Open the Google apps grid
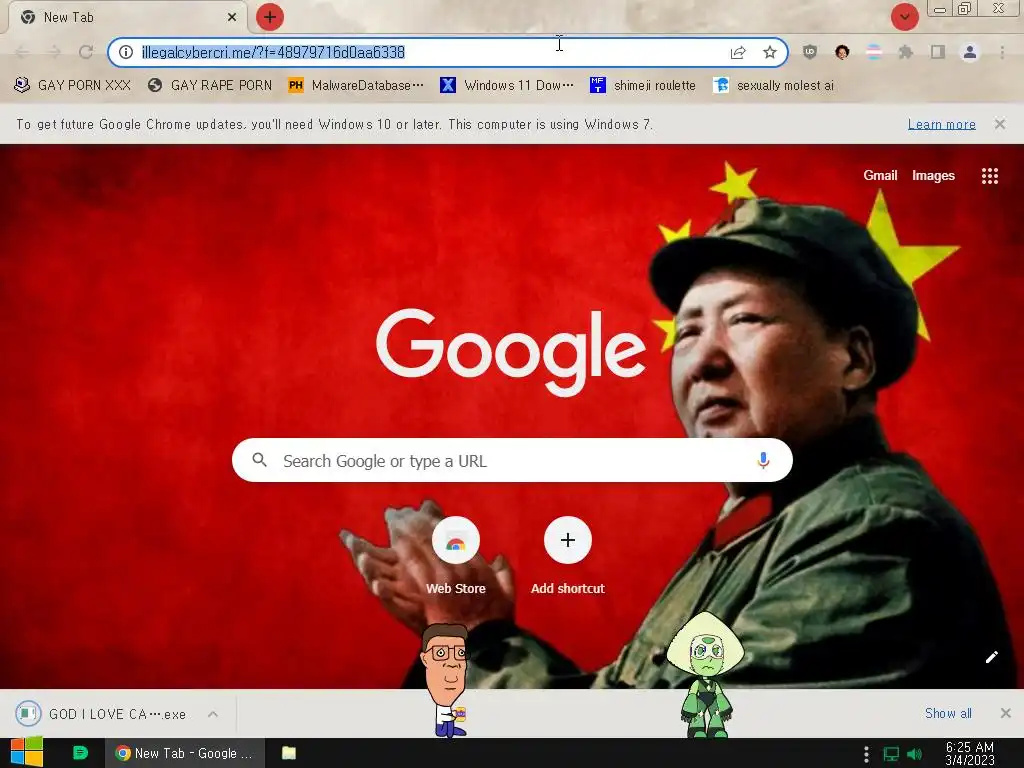The height and width of the screenshot is (768, 1024). 990,176
